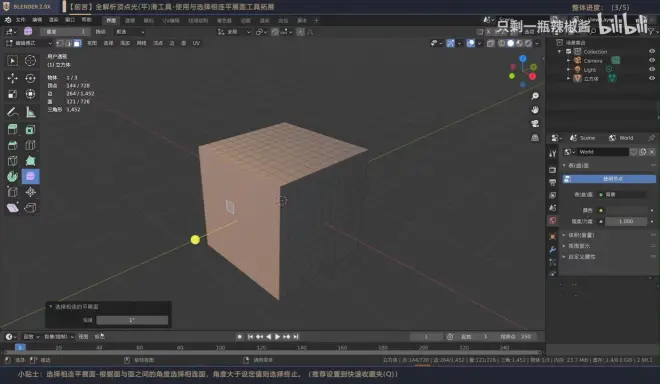Select the Move tool in toolbar
This screenshot has width=660, height=384.
12,78
